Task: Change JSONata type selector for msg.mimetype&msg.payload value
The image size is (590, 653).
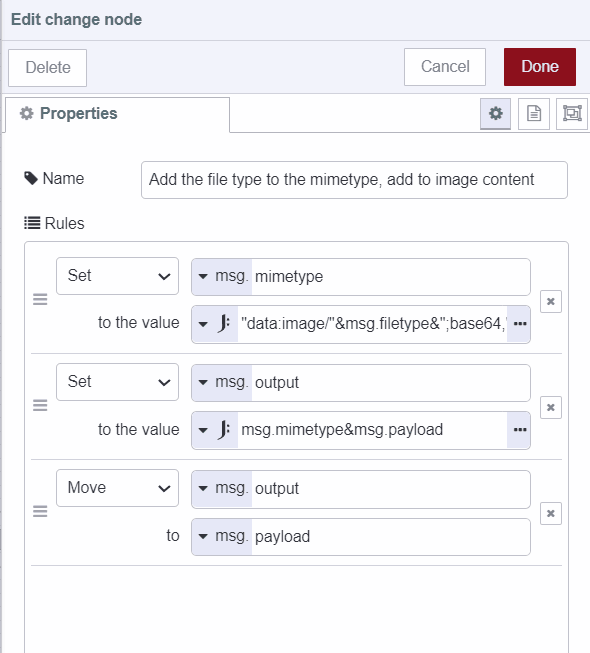Action: point(215,430)
